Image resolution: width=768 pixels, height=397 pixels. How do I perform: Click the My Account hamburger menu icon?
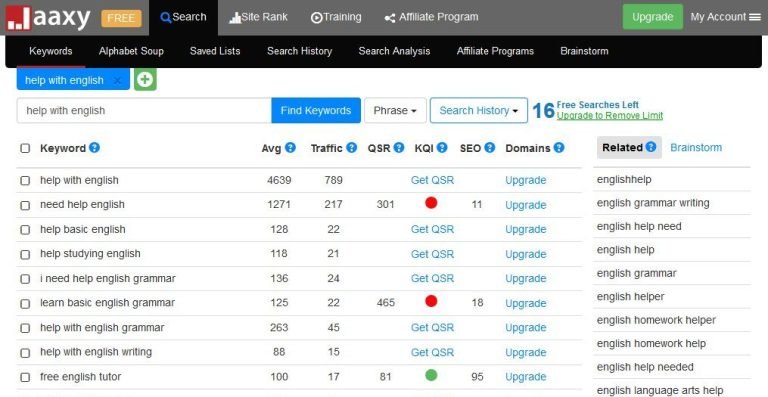click(755, 17)
